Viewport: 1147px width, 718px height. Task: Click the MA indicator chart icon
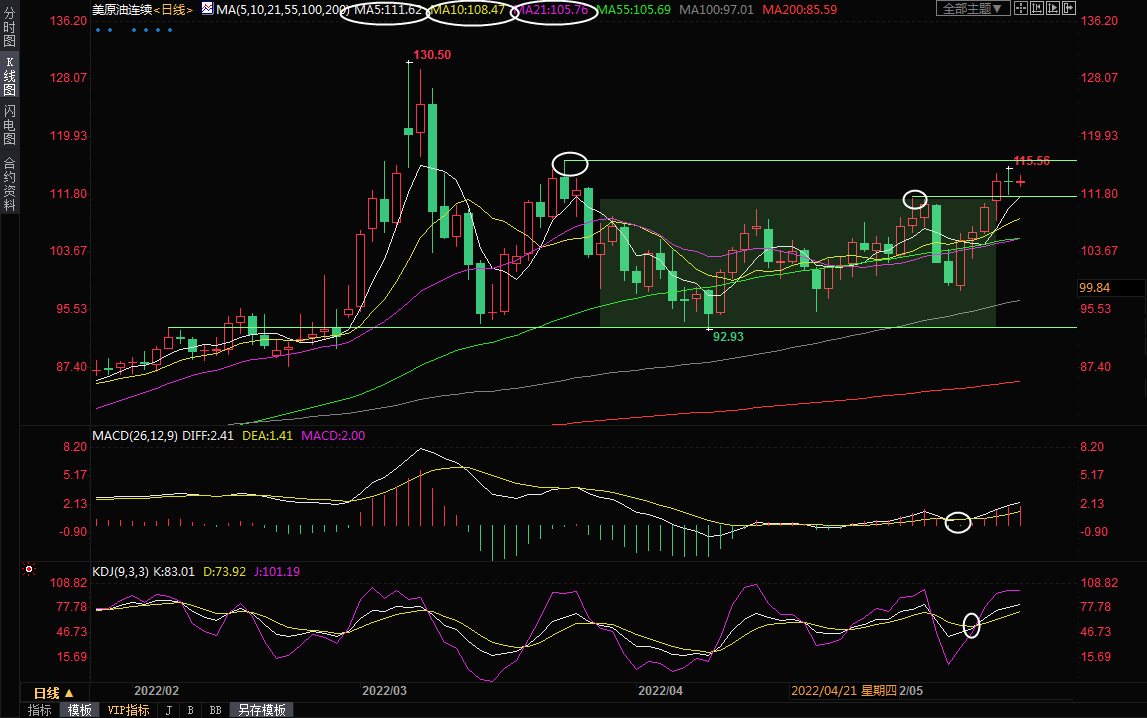point(207,9)
